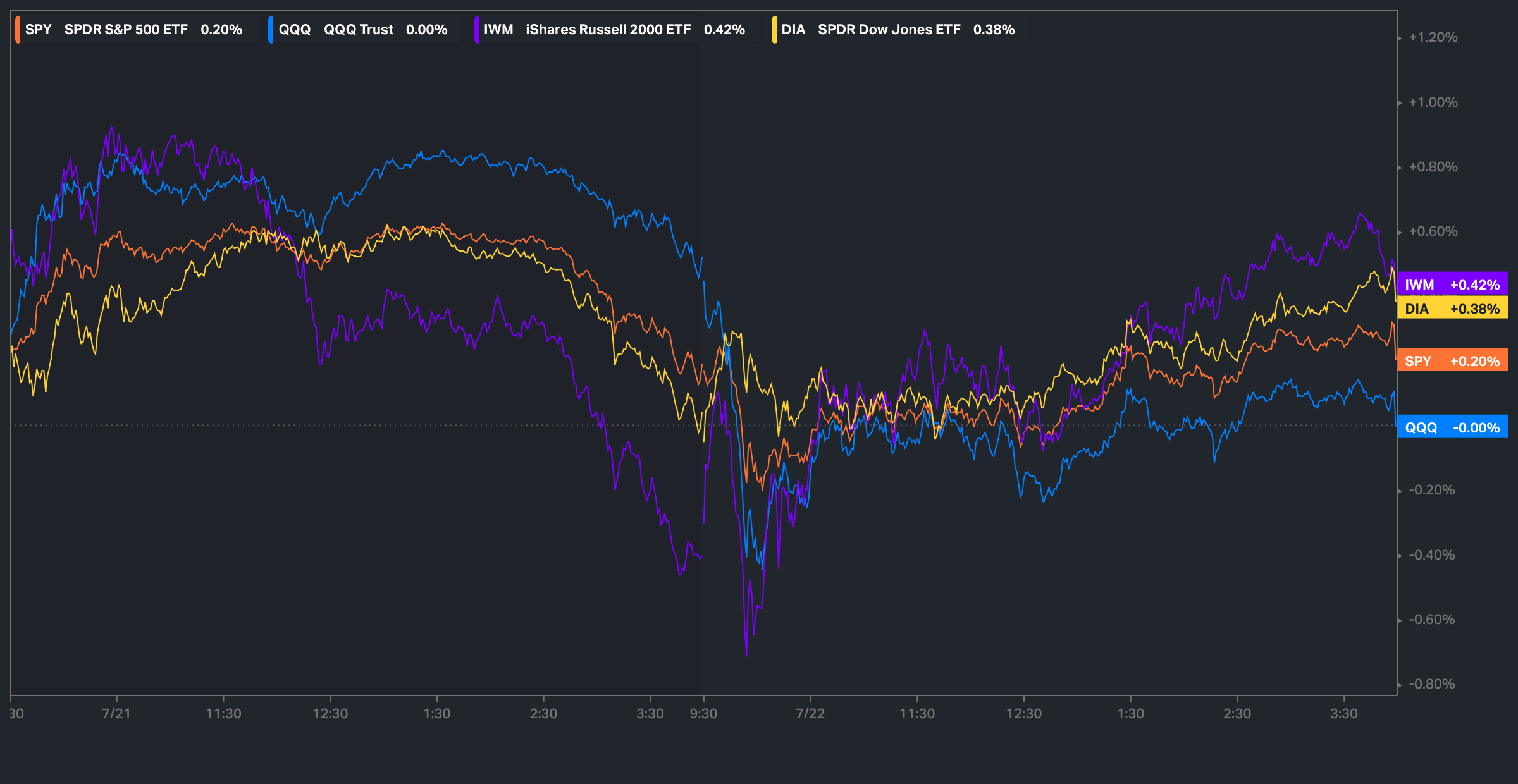The height and width of the screenshot is (784, 1518).
Task: Click the +1.00% label on percent axis
Action: point(1433,102)
